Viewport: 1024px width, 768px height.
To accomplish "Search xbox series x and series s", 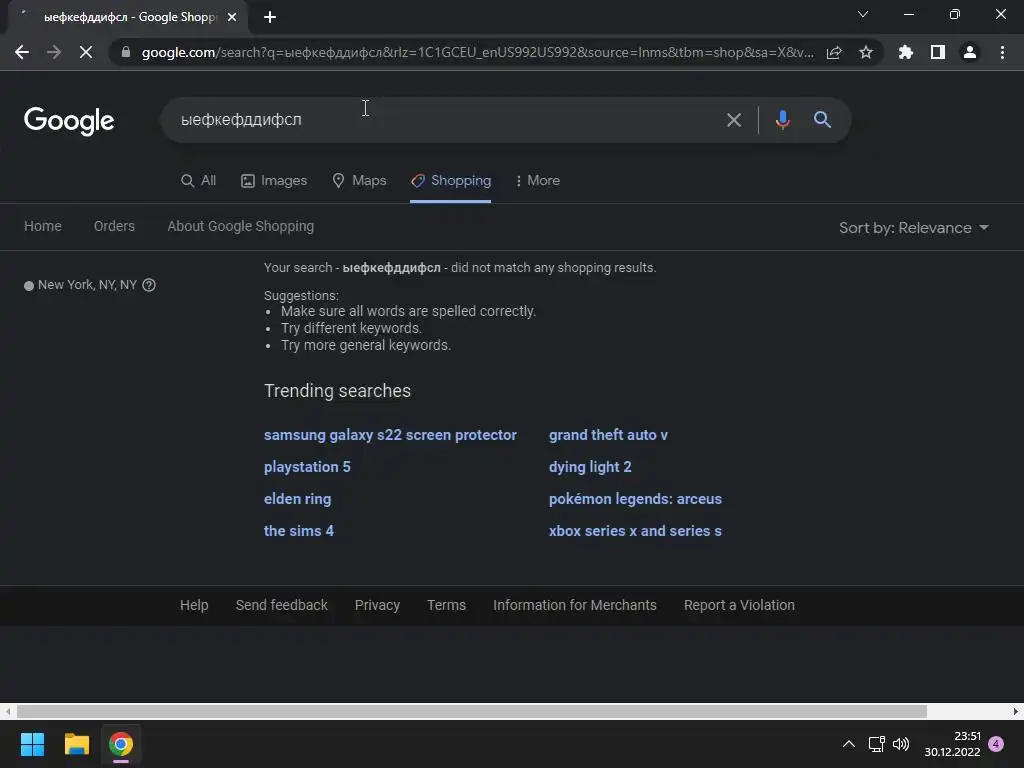I will click(x=635, y=531).
